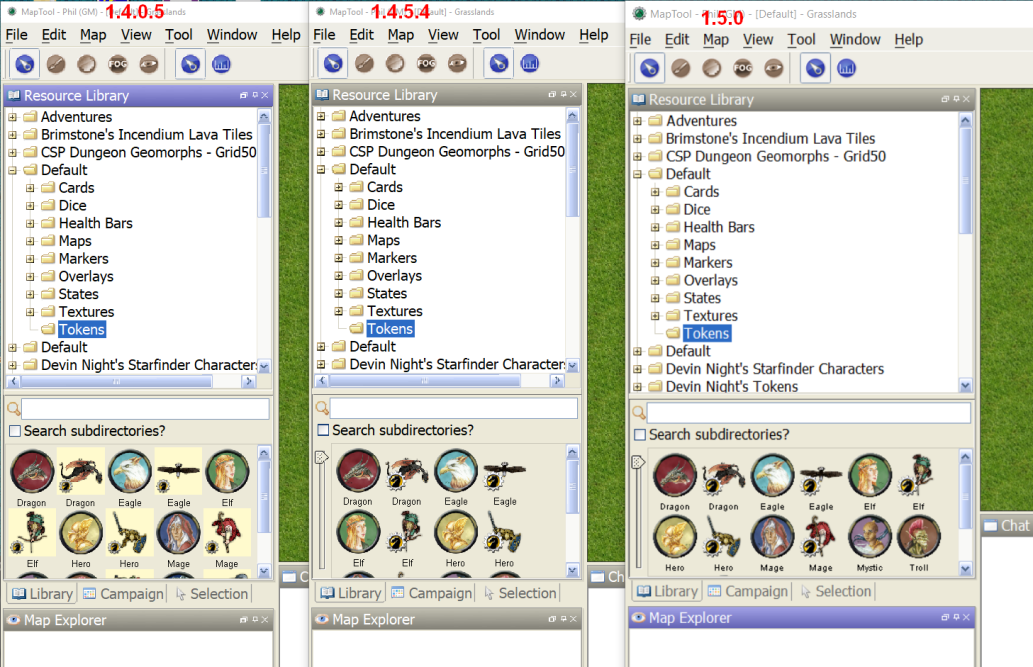Switch to Selection tab in middle window
The image size is (1033, 667).
(520, 593)
